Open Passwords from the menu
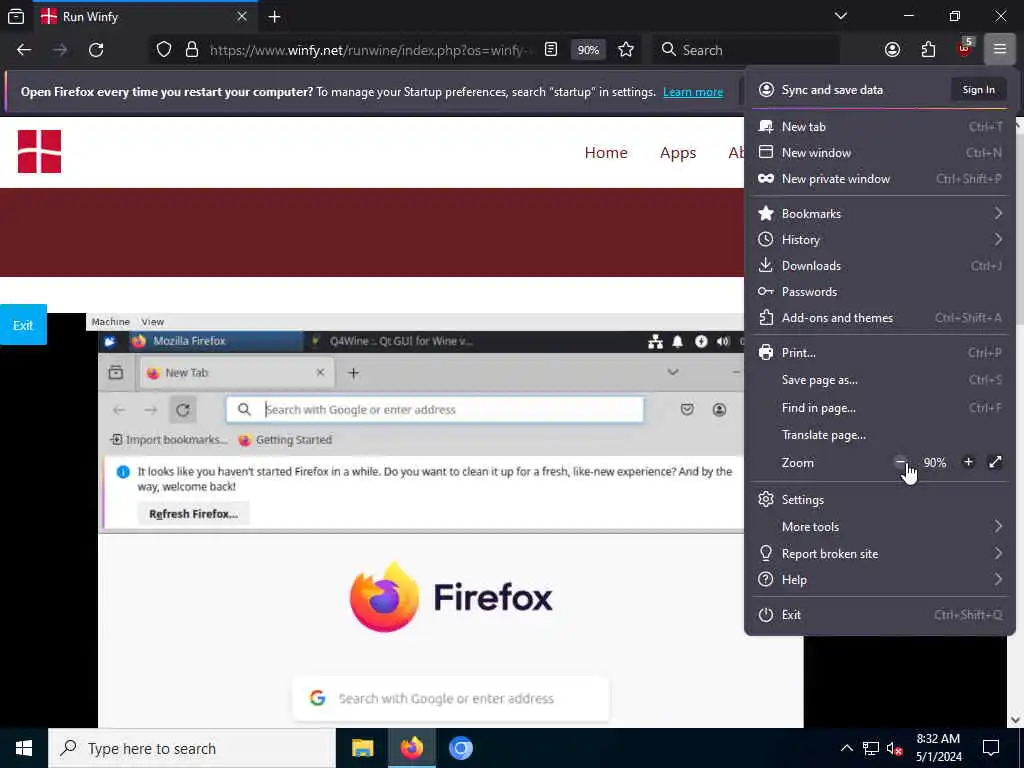This screenshot has width=1024, height=768. point(880,292)
